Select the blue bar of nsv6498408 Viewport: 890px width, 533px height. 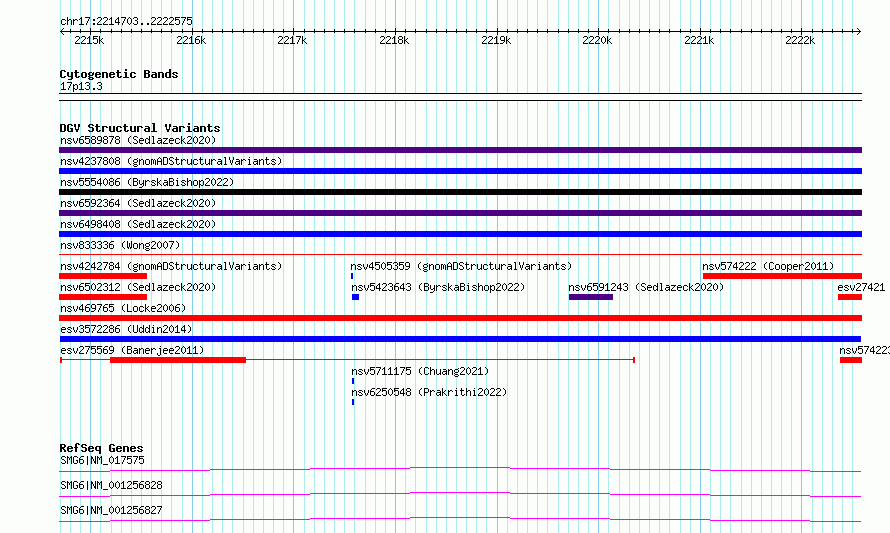click(460, 234)
